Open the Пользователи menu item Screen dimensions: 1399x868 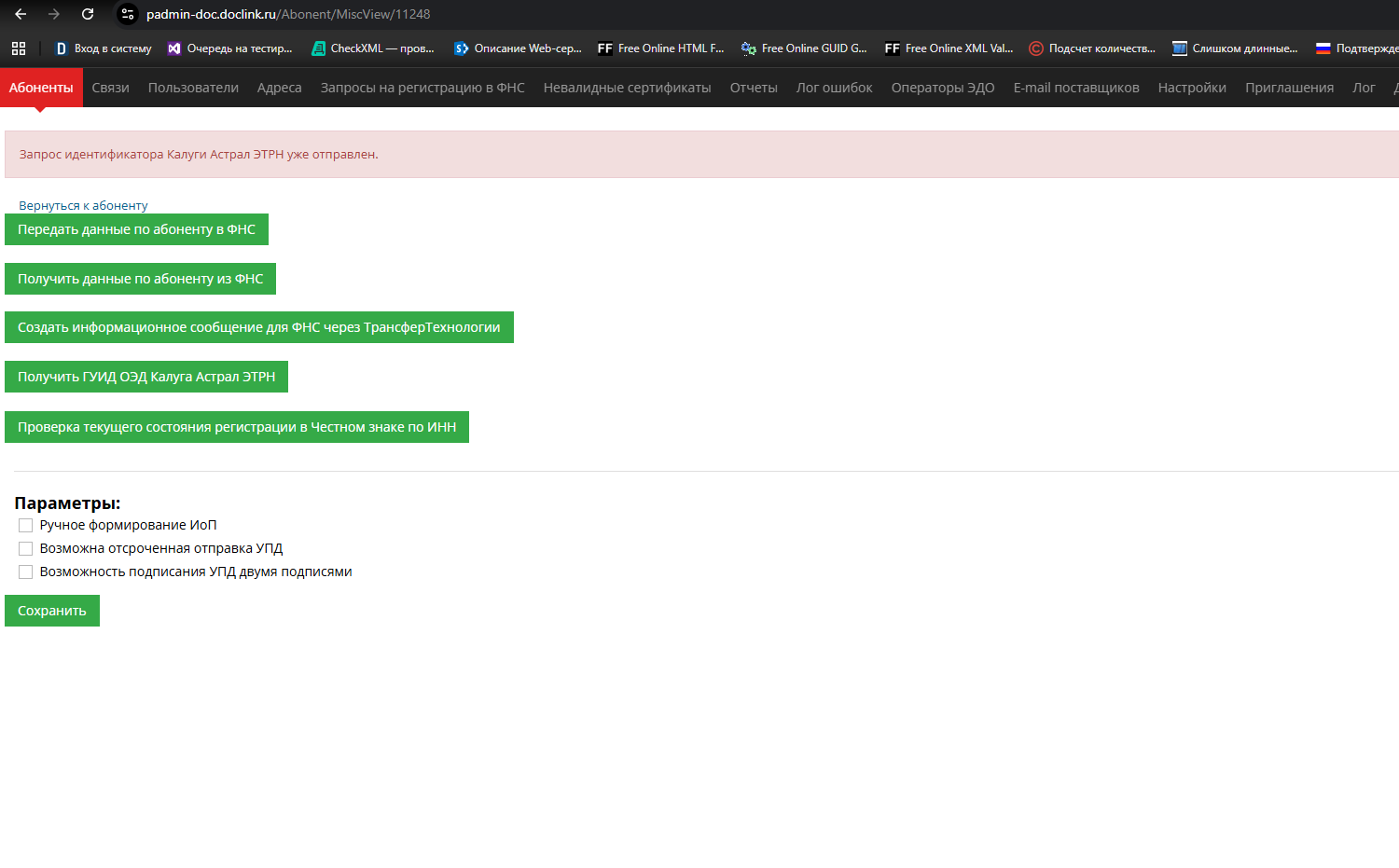pyautogui.click(x=193, y=88)
